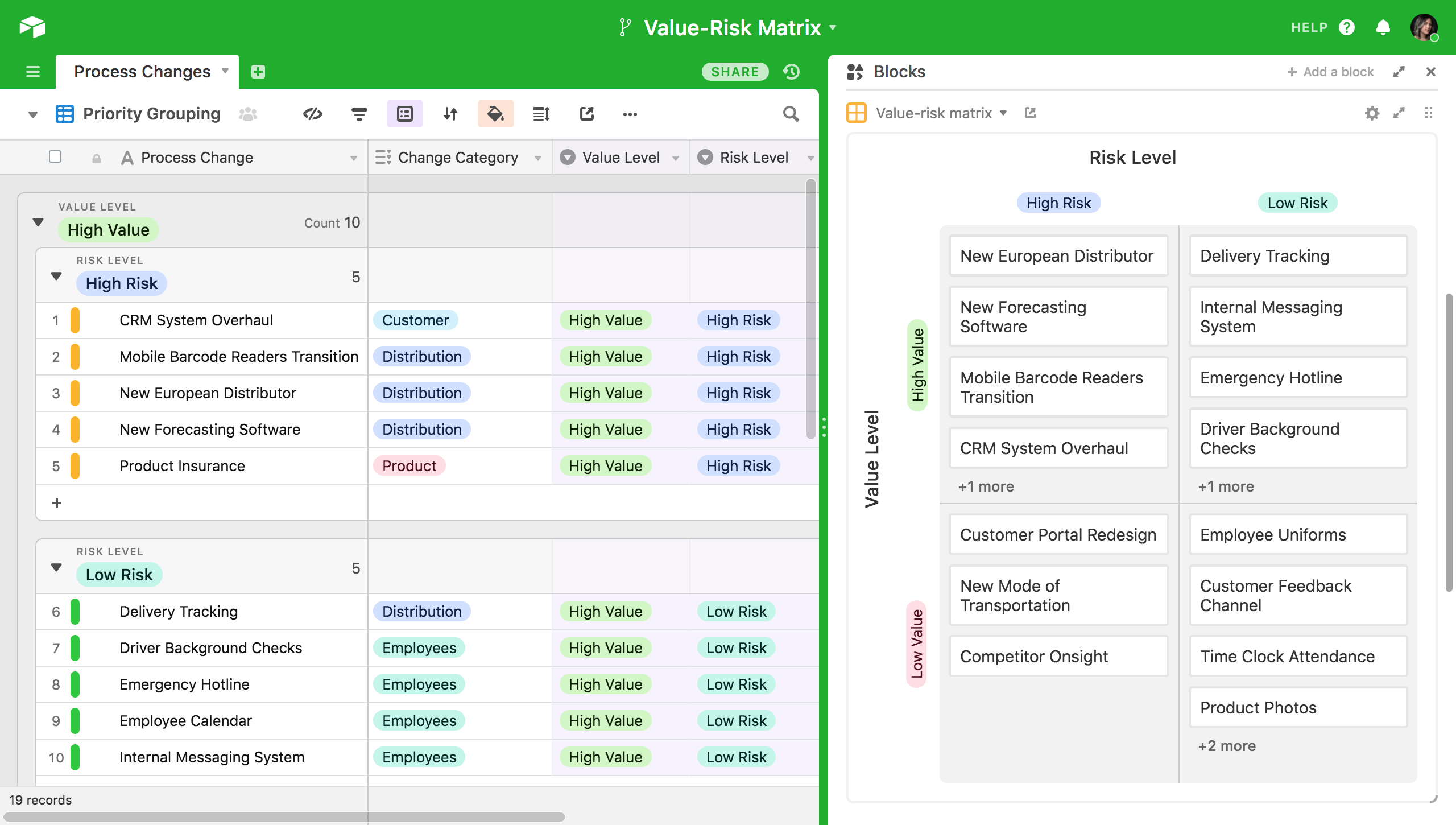Click the SHARE button
Viewport: 1456px width, 825px height.
[x=735, y=72]
